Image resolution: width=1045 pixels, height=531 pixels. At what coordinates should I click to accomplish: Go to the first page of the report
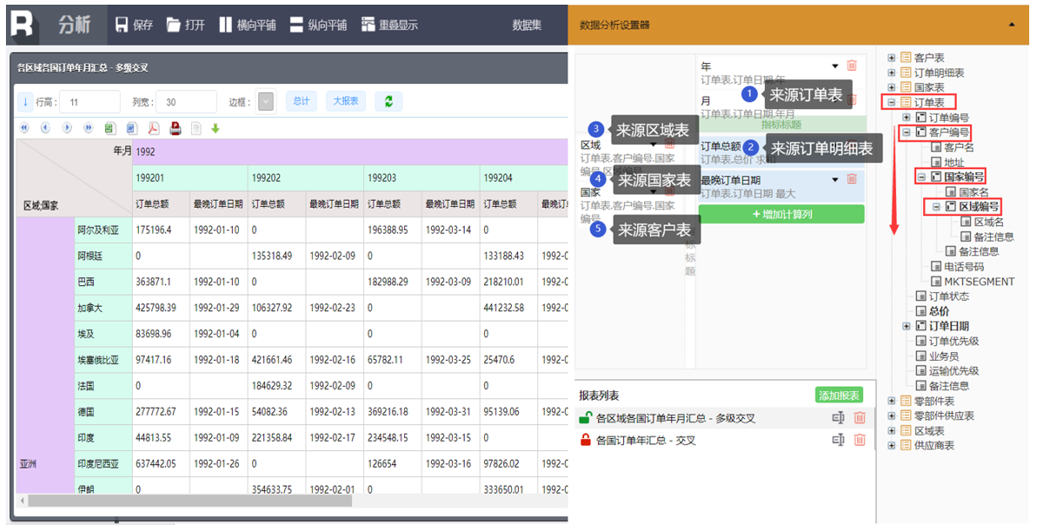[x=24, y=128]
